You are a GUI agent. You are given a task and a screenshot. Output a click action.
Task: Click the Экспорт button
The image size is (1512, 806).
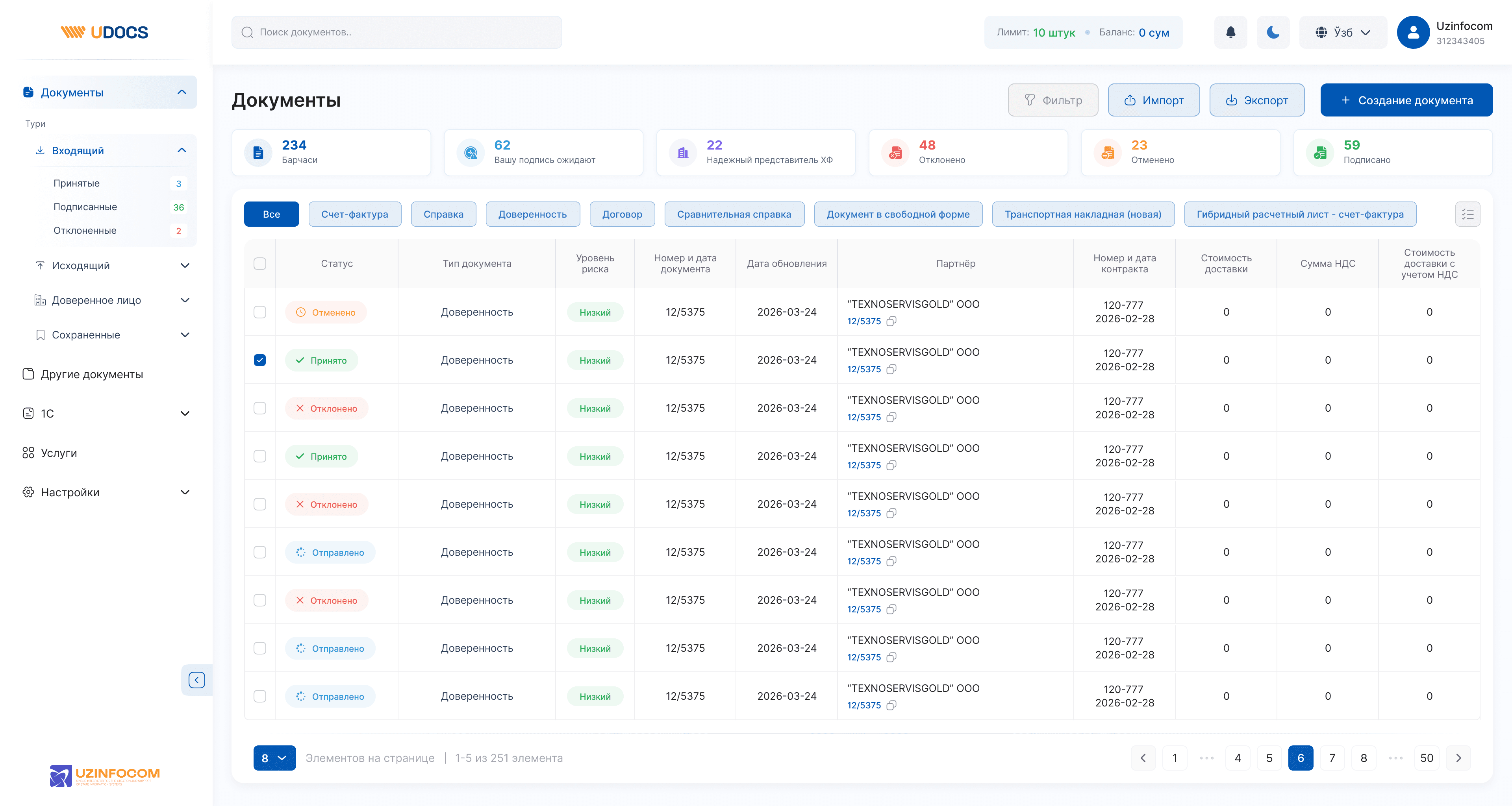(x=1257, y=100)
